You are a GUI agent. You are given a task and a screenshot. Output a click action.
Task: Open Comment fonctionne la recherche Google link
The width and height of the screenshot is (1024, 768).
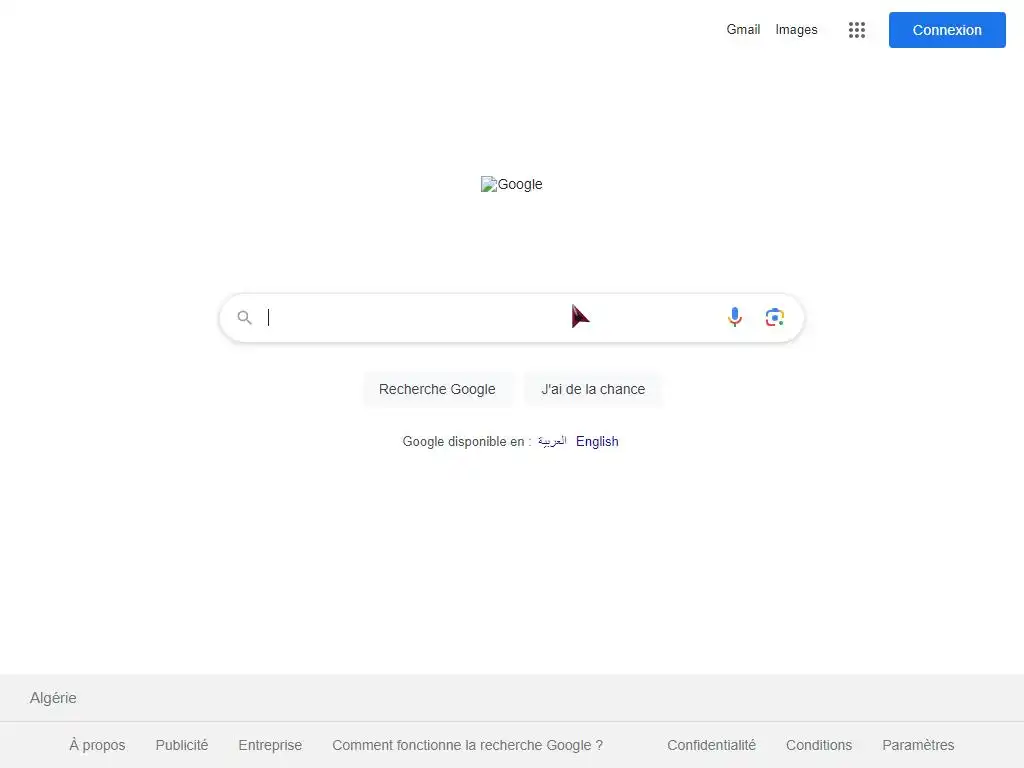[468, 745]
